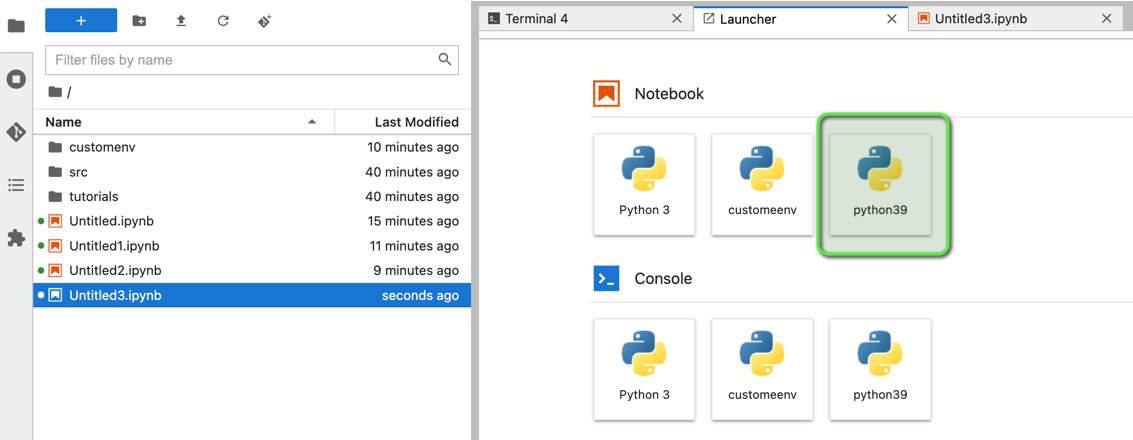Show the Table of Contents sidebar
This screenshot has width=1133, height=440.
coord(16,185)
